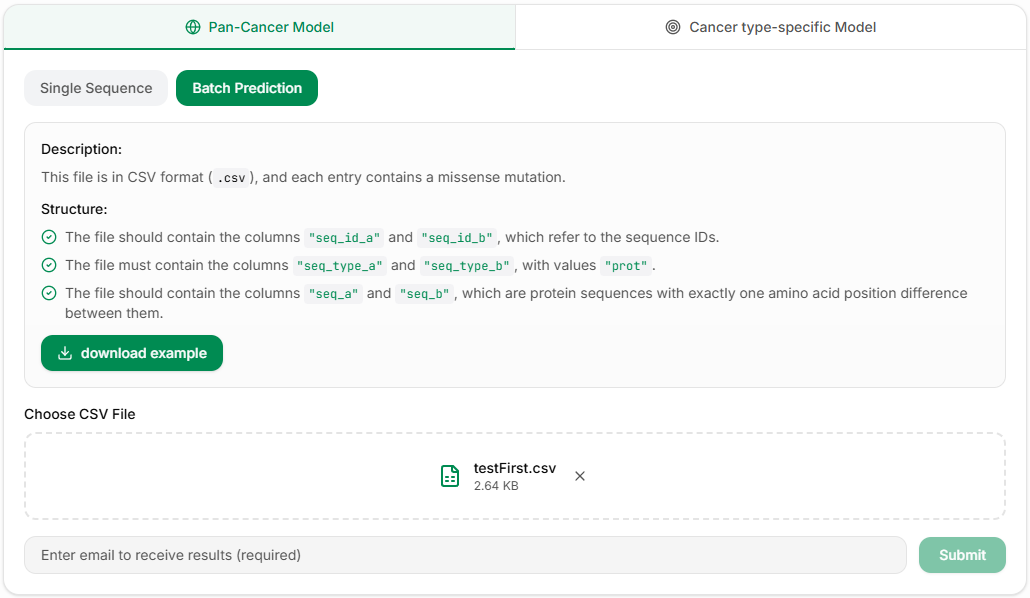Click the "prot" value code label
1030x598 pixels.
[x=627, y=266]
